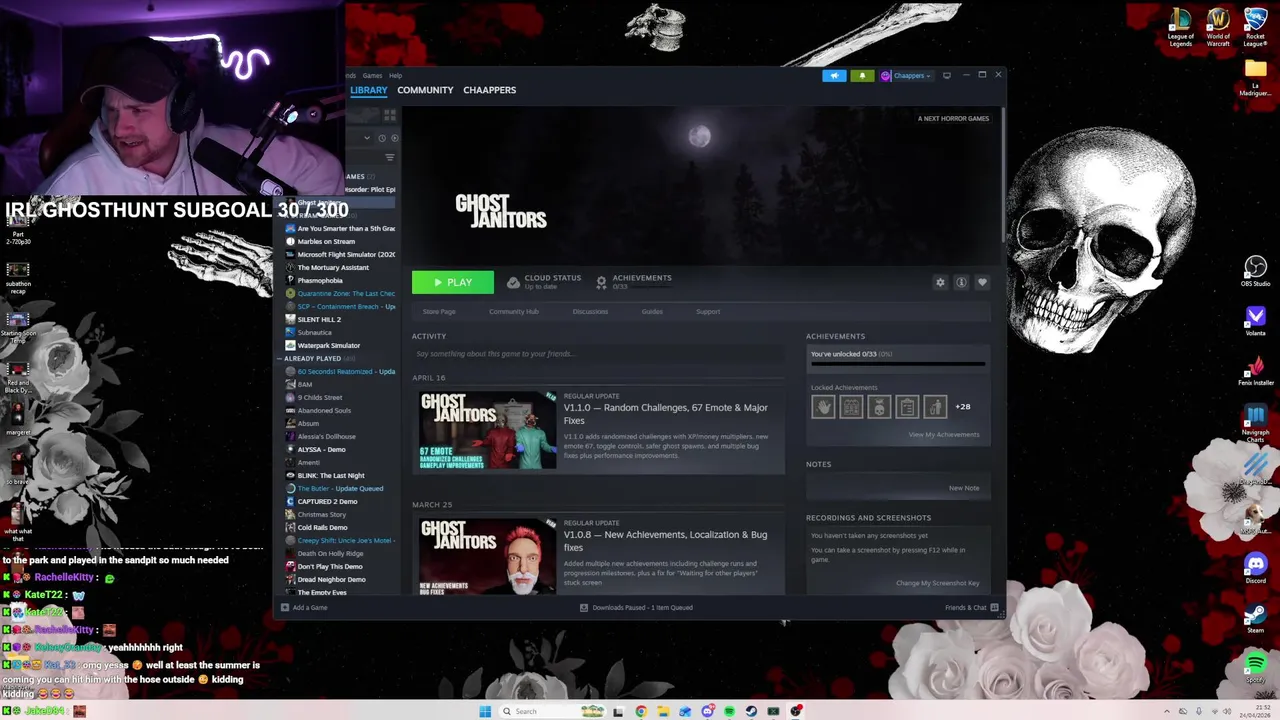Expand the library collection dropdown chevron
Viewport: 1280px width, 720px height.
click(367, 138)
